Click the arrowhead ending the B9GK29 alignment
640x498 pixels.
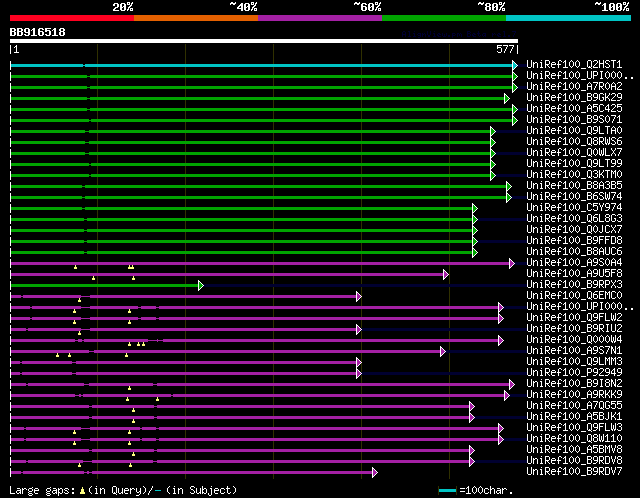pyautogui.click(x=507, y=98)
